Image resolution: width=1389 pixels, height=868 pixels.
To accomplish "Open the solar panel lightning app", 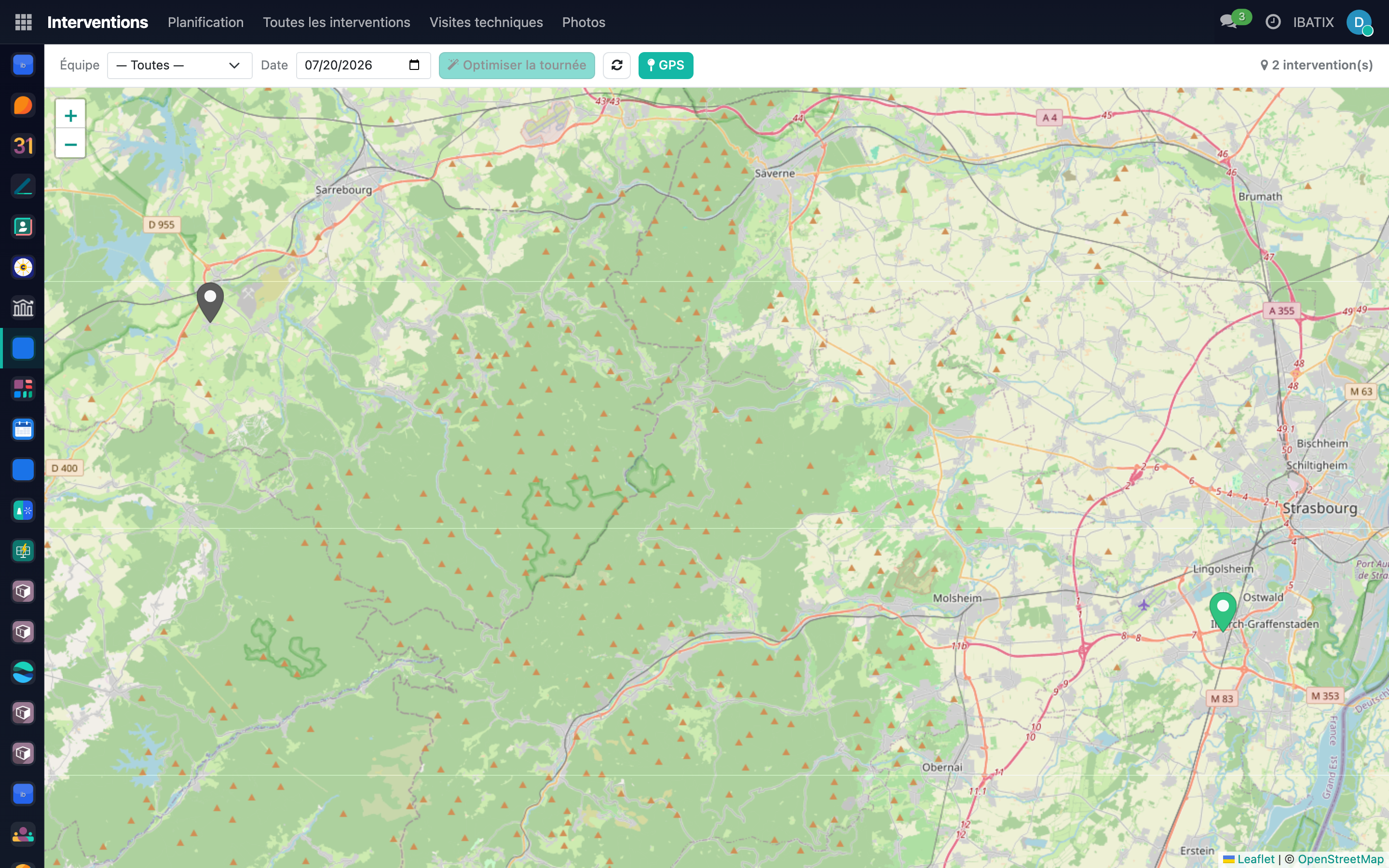I will coord(23,551).
